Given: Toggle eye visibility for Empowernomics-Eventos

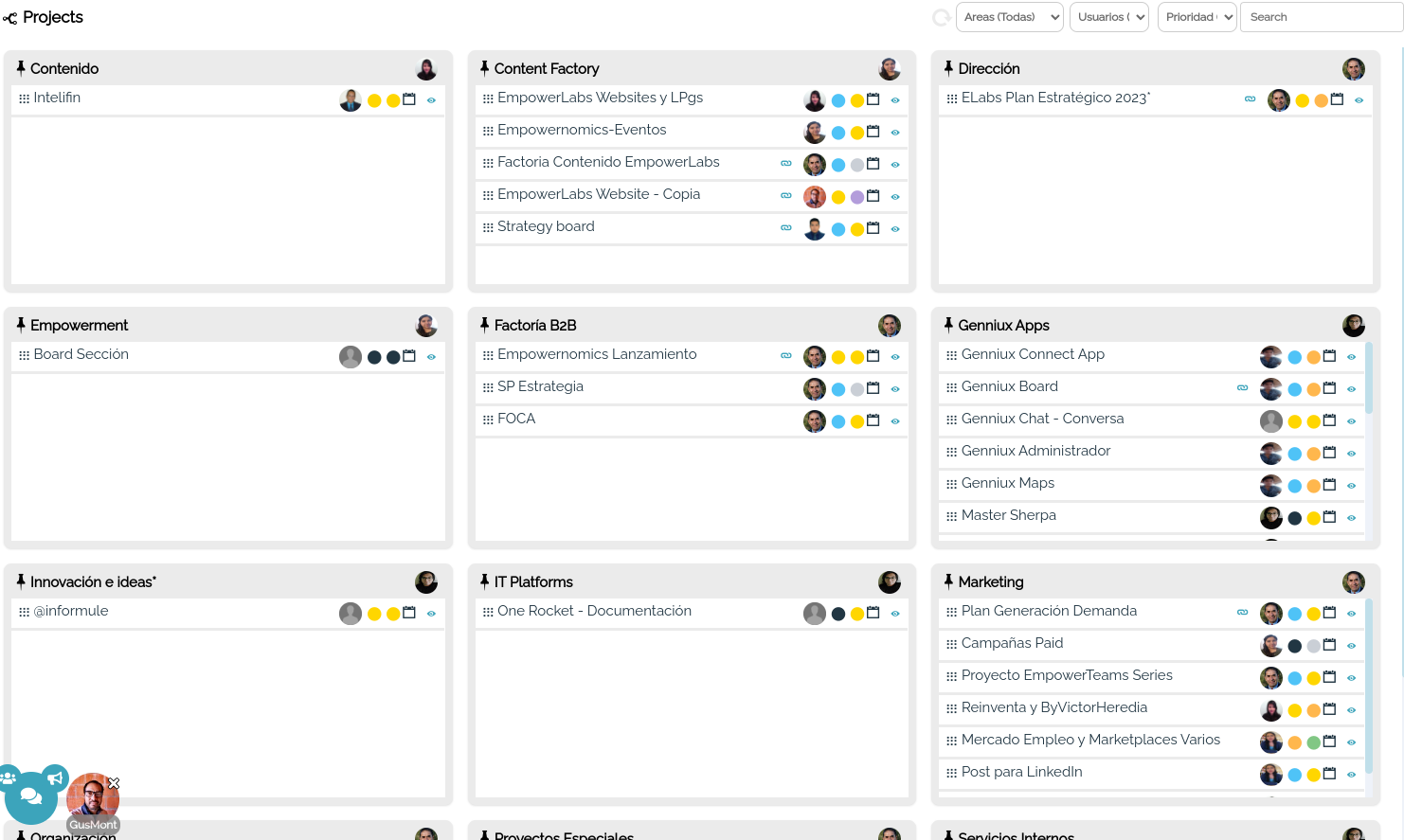Looking at the screenshot, I should [x=895, y=132].
